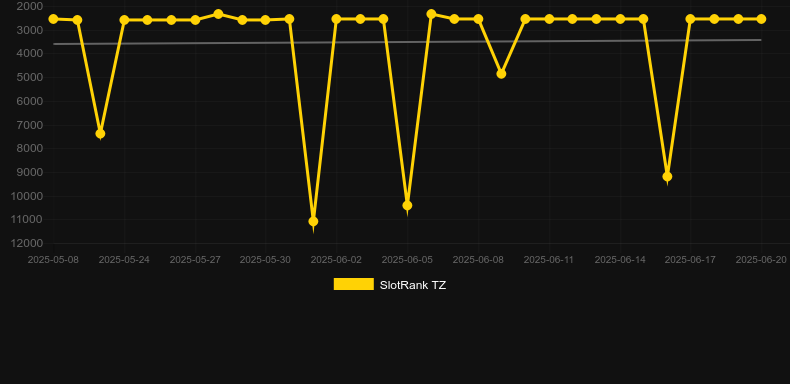Image resolution: width=790 pixels, height=384 pixels.
Task: Select the data point above 2025-06-14 label
Action: 620,19
